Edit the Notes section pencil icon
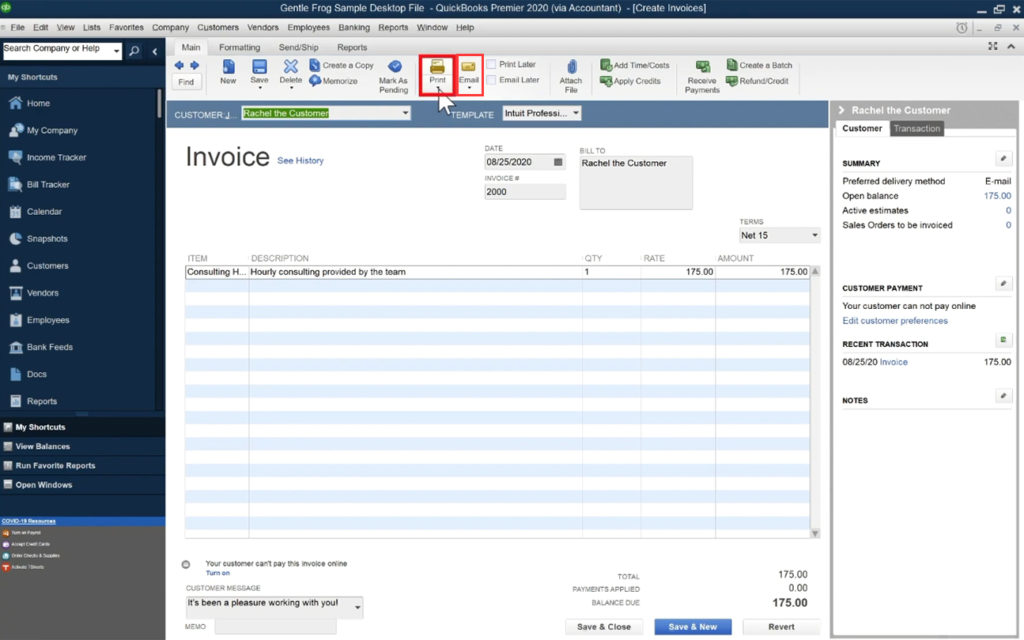Screen dimensions: 1024x640 click(1004, 396)
